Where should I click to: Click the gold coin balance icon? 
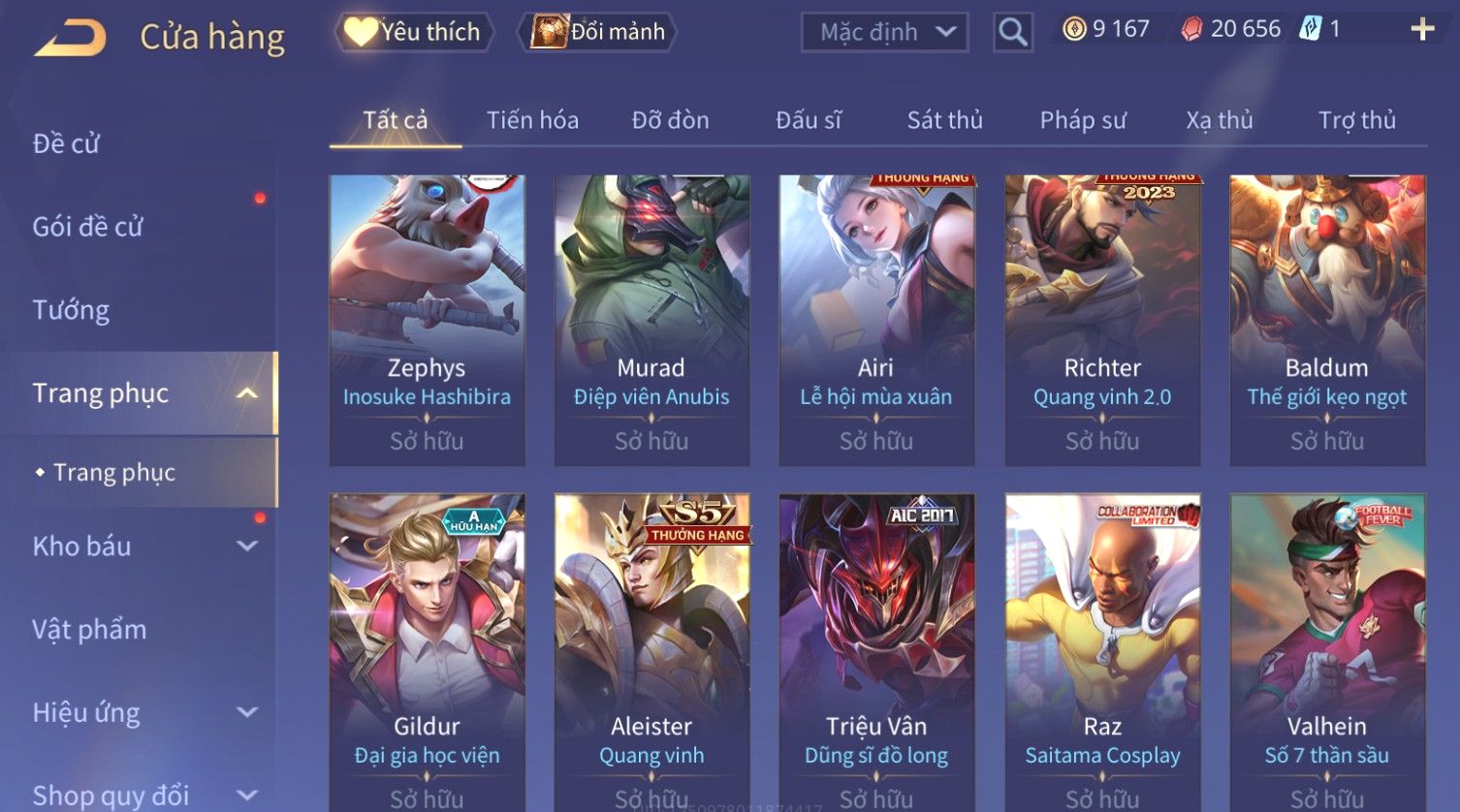1074,29
